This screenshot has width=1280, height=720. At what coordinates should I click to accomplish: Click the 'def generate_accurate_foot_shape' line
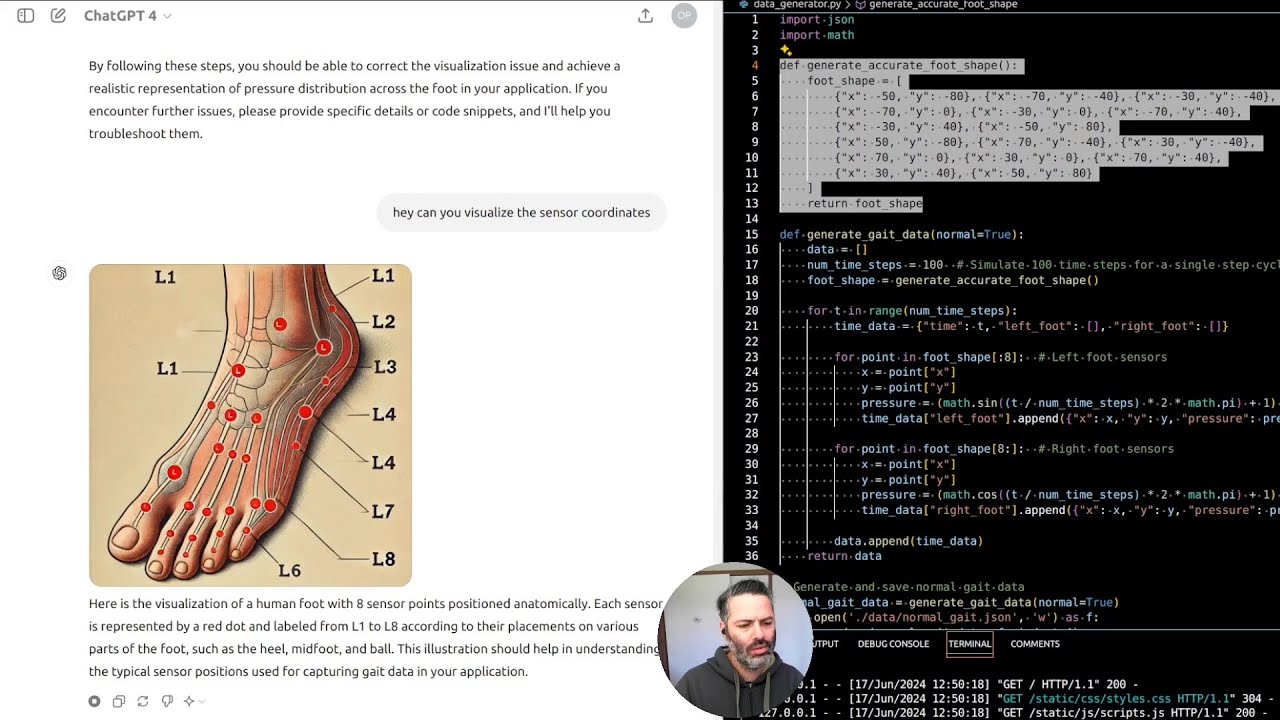[x=898, y=65]
